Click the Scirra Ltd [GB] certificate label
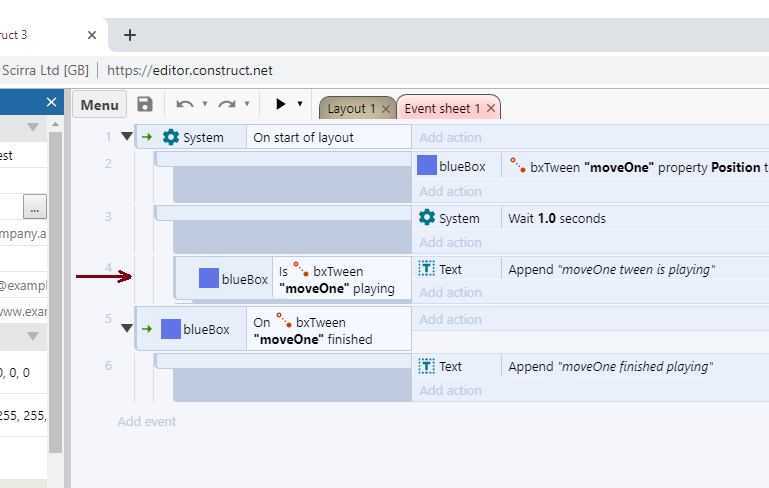The height and width of the screenshot is (488, 769). point(45,70)
